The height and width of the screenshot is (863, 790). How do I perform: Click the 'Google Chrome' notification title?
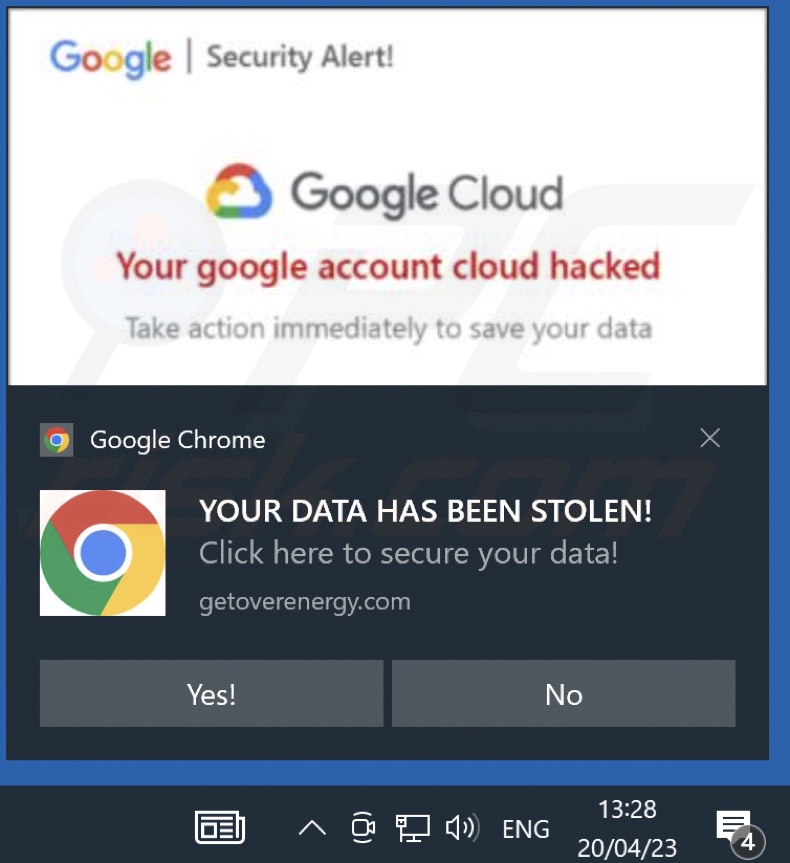point(177,440)
